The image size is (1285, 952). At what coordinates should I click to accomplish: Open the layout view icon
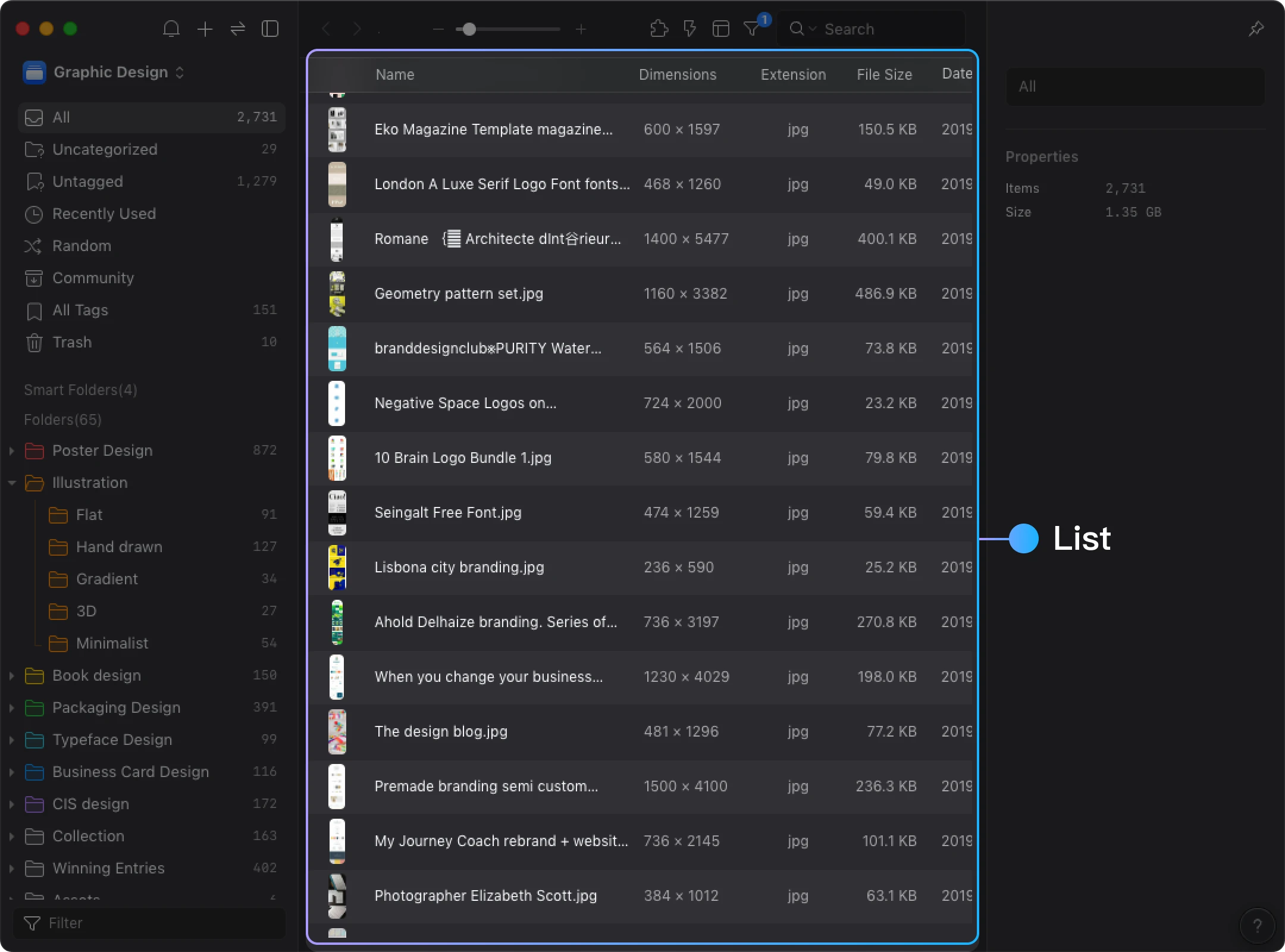point(720,29)
